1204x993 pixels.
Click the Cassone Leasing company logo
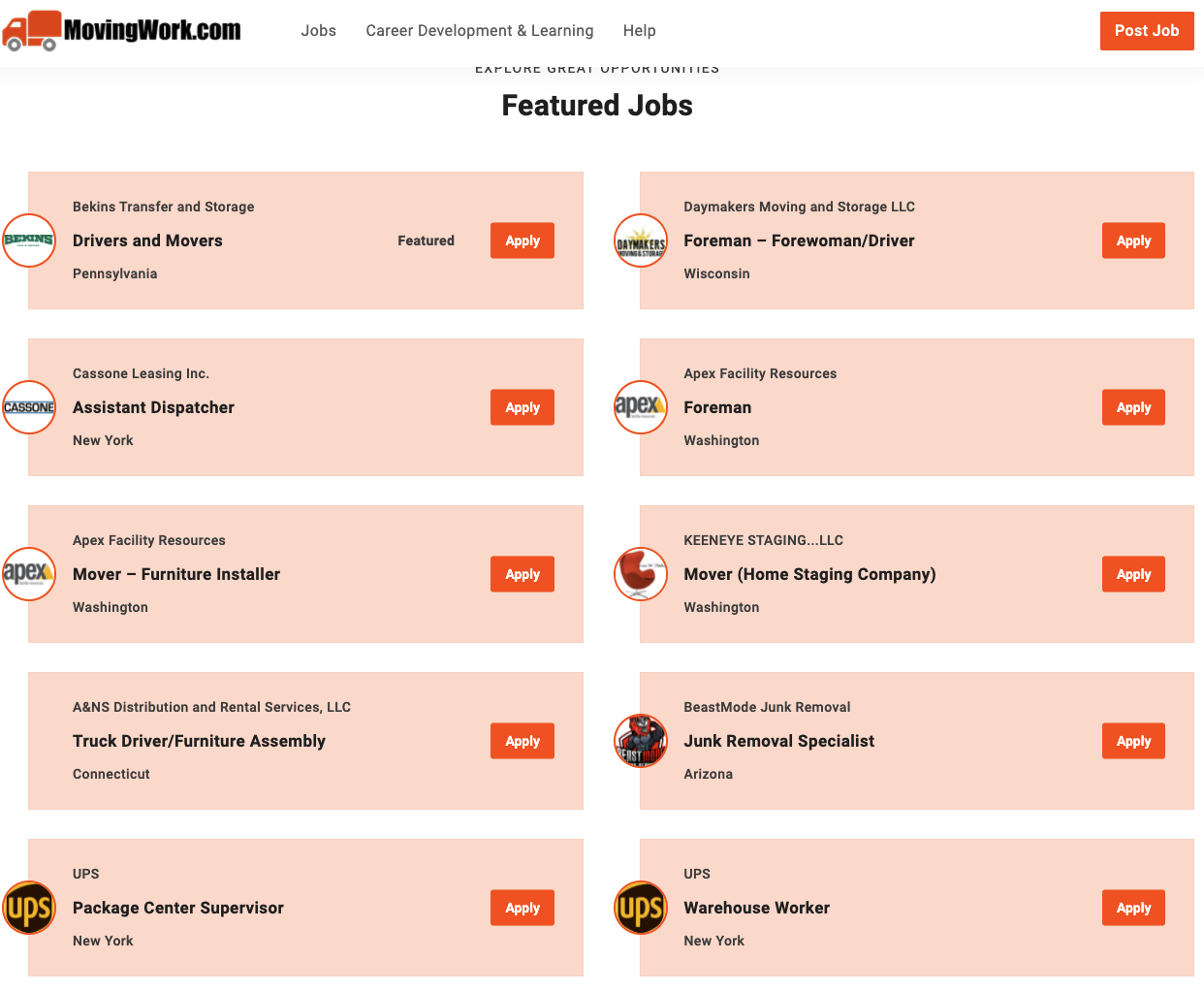tap(29, 407)
